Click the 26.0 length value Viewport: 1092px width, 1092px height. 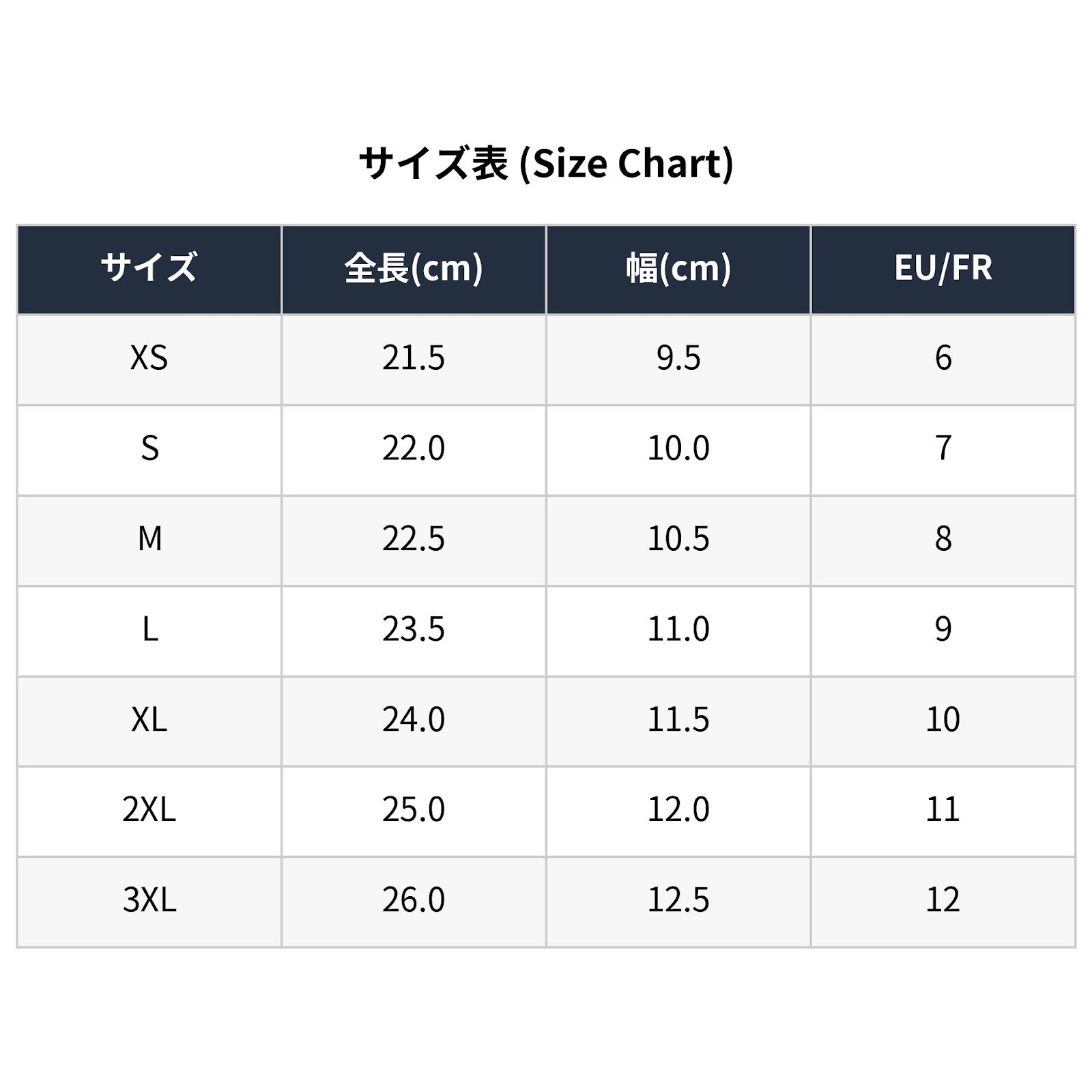(x=414, y=900)
